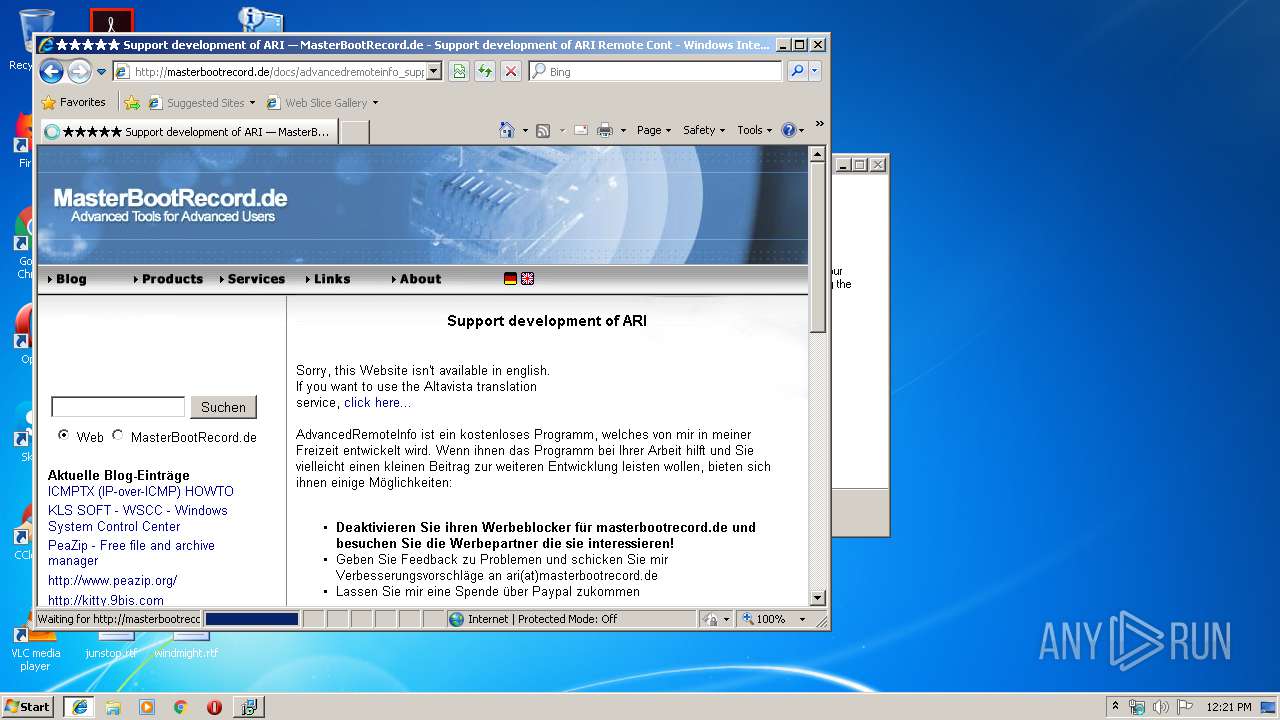This screenshot has height=720, width=1280.
Task: Click the Home toolbar icon
Action: [507, 130]
